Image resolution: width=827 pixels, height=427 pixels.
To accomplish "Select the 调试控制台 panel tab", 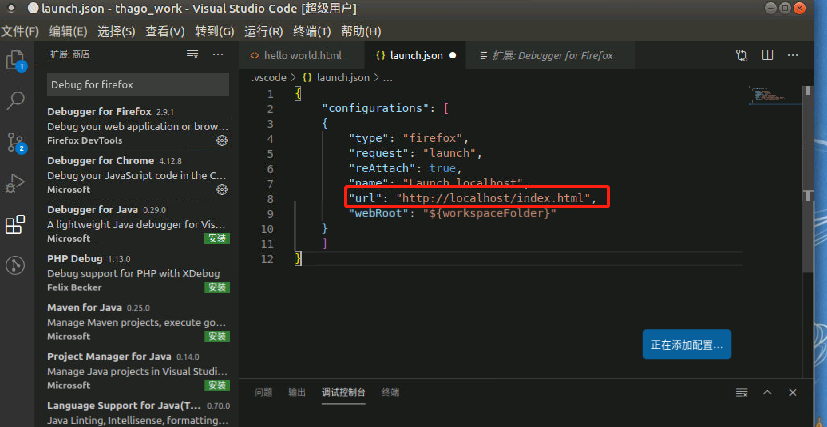I will pyautogui.click(x=344, y=392).
